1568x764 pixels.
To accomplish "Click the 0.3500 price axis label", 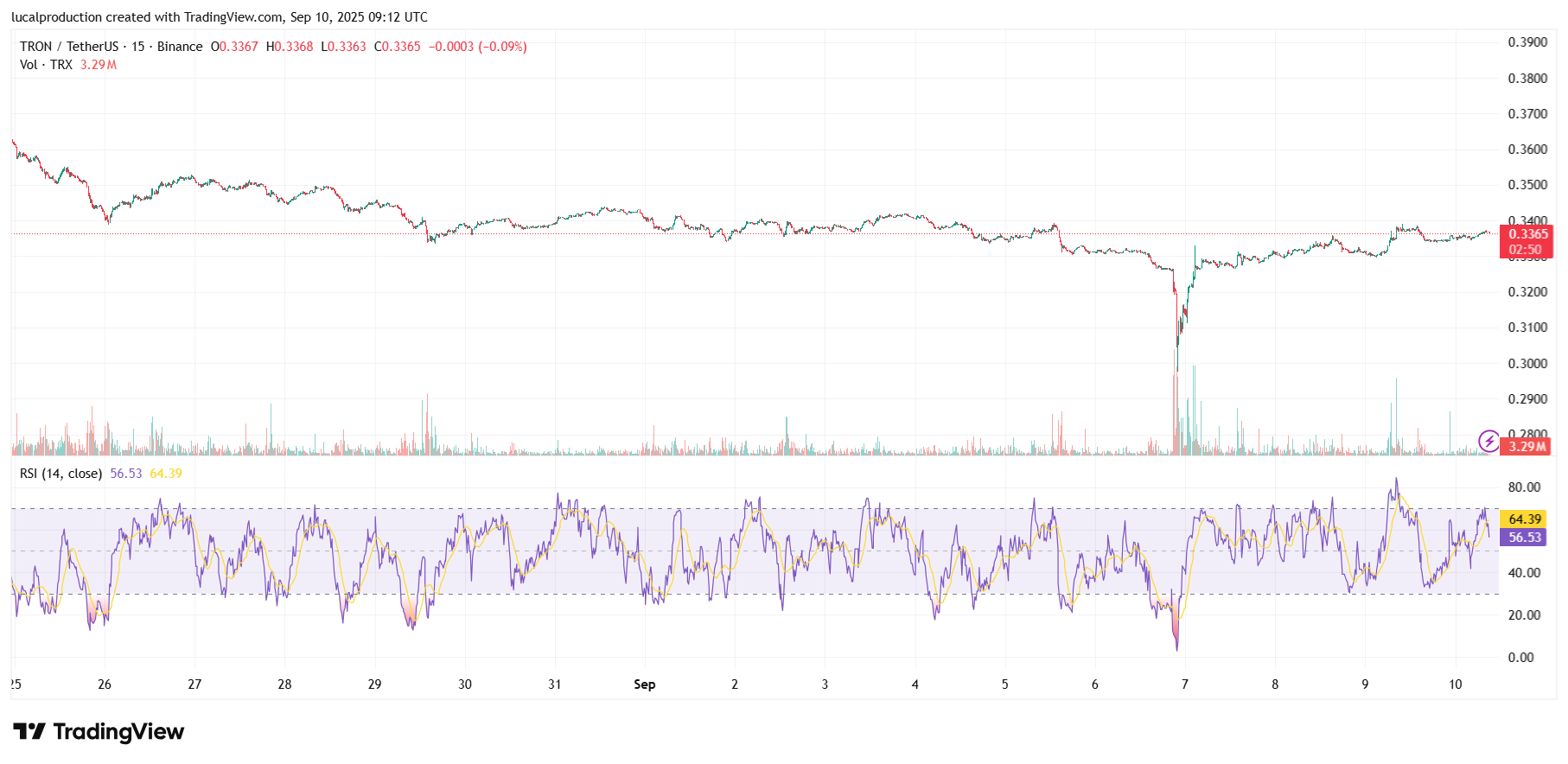I will pos(1527,185).
